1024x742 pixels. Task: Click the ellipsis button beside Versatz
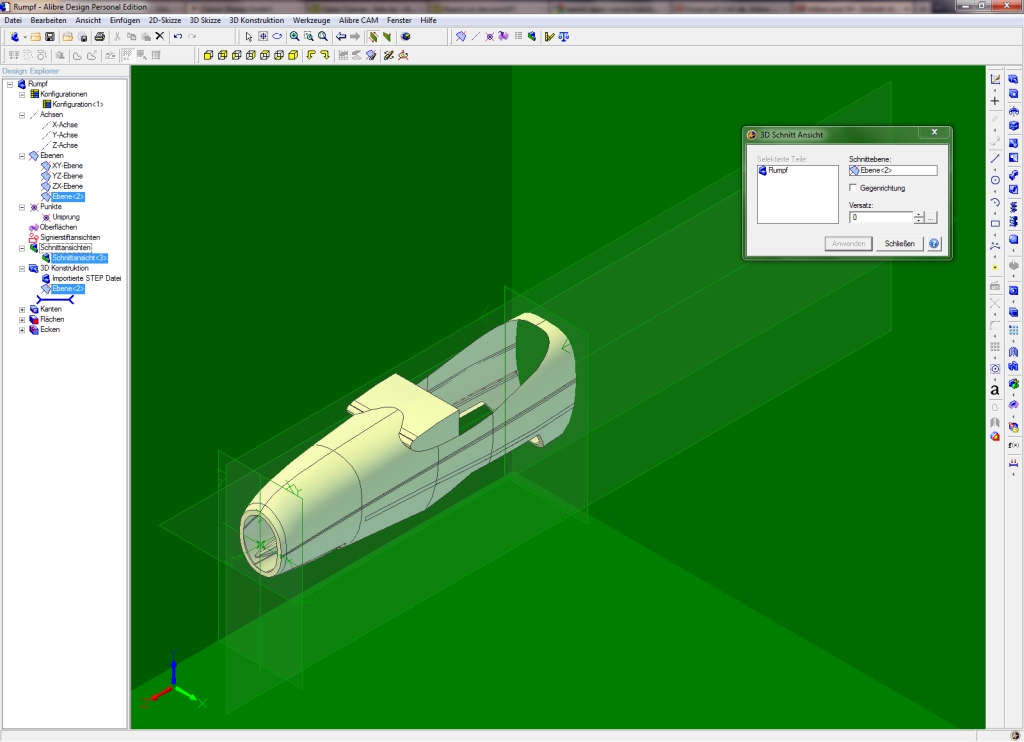tap(931, 218)
